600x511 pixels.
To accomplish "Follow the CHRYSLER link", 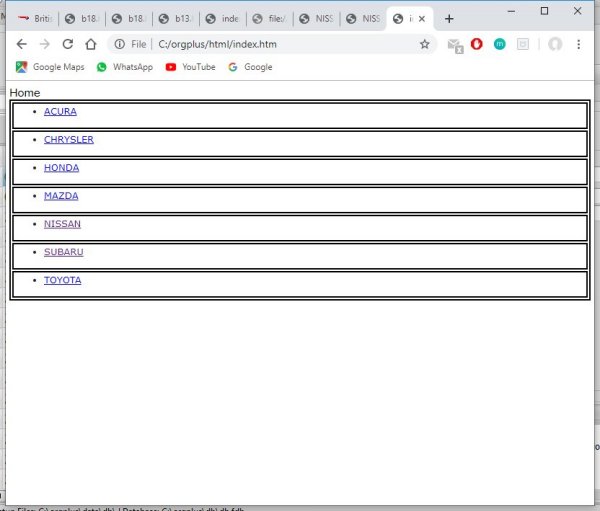I will [69, 139].
